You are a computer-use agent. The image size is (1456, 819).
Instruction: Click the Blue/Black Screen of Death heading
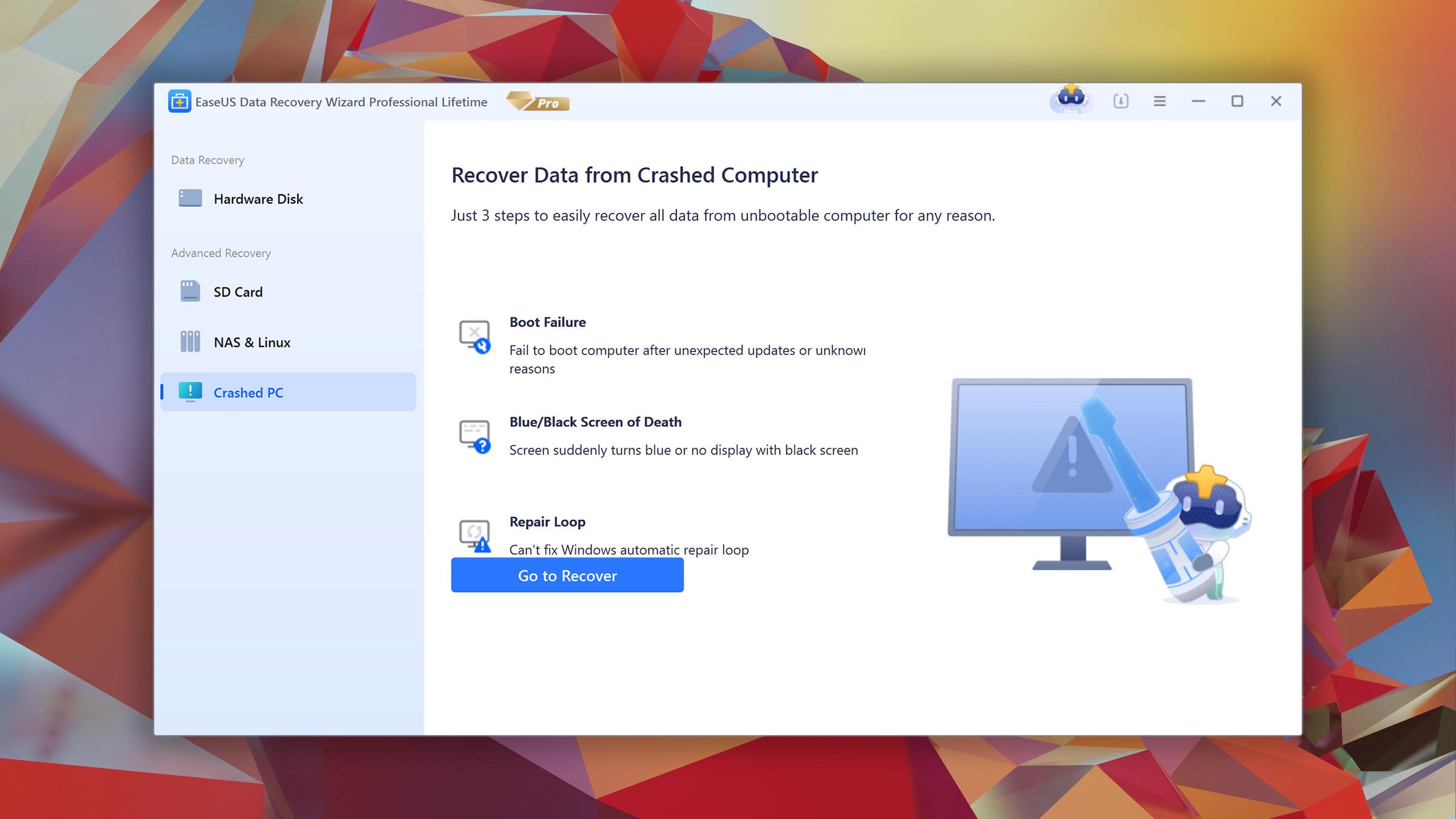click(596, 422)
